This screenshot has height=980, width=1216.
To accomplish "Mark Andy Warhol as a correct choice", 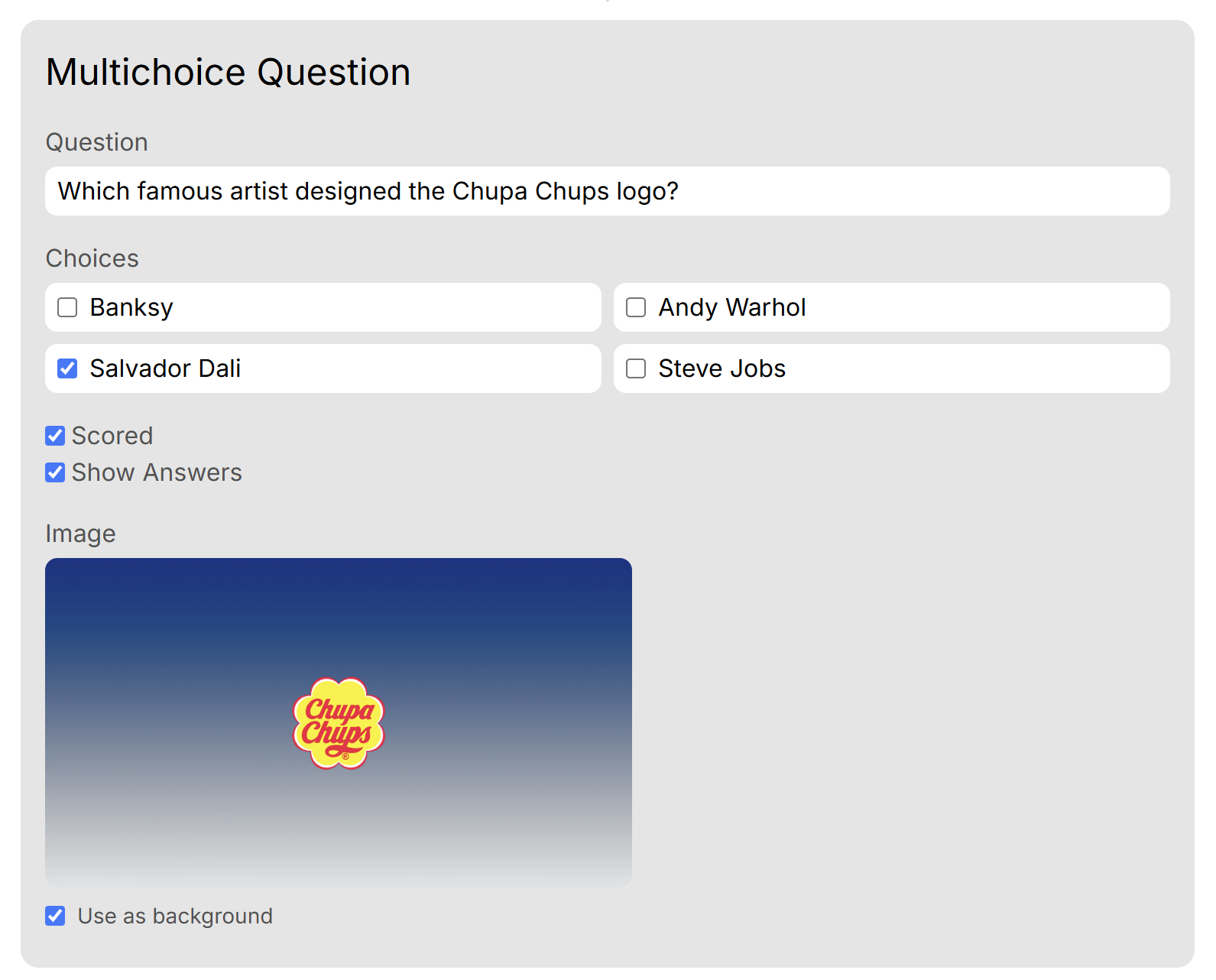I will 636,307.
